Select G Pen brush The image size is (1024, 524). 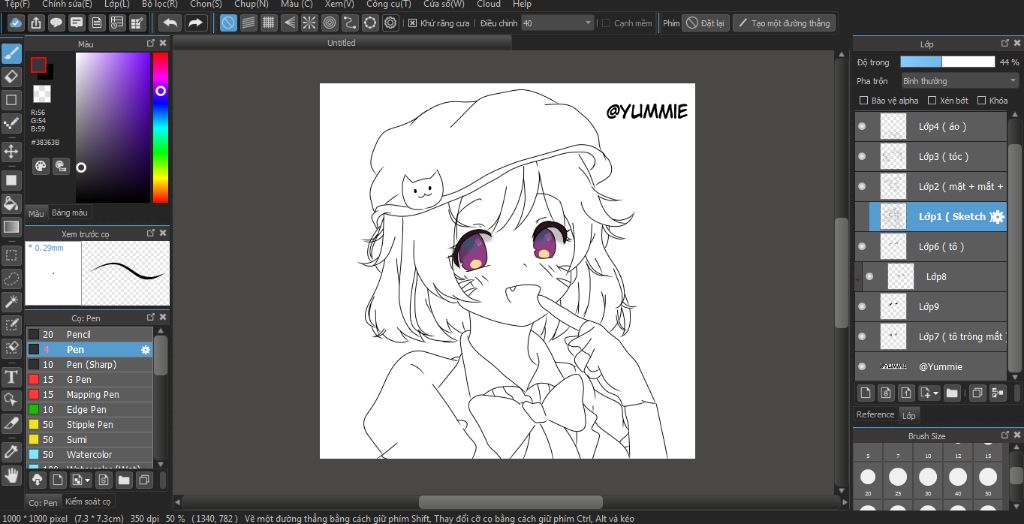point(89,380)
